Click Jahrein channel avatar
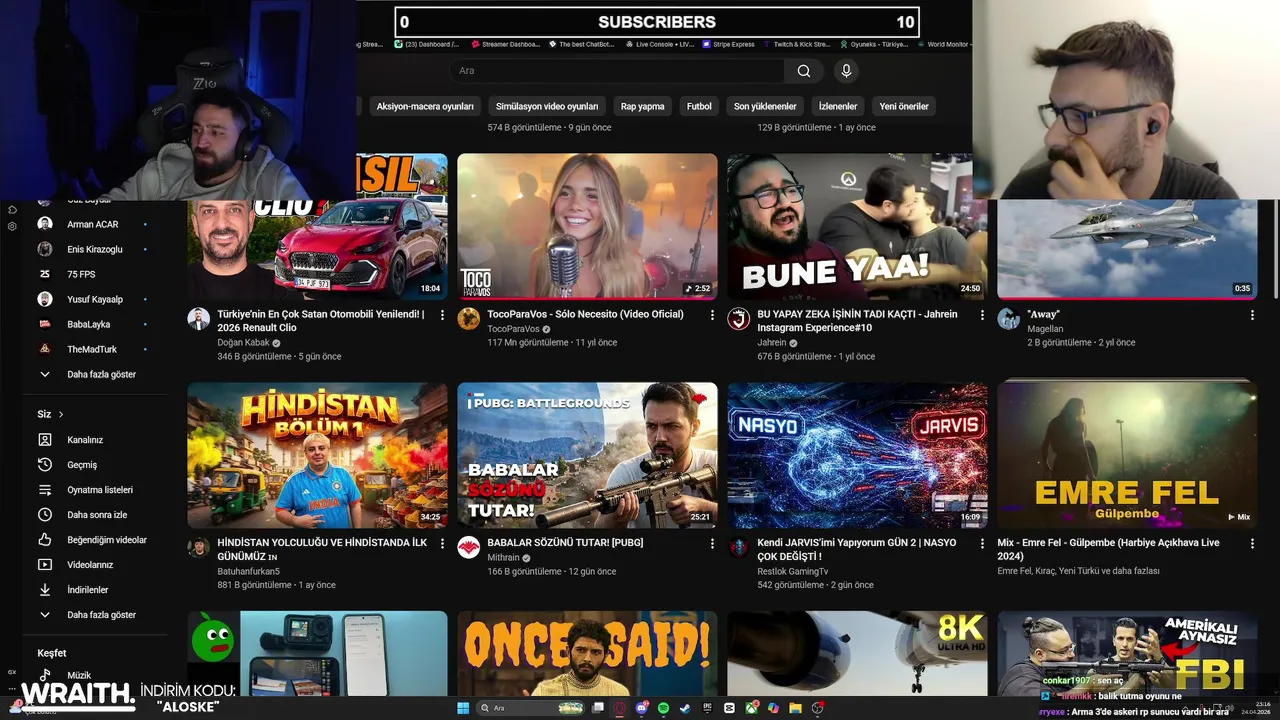The height and width of the screenshot is (720, 1280). pos(739,319)
